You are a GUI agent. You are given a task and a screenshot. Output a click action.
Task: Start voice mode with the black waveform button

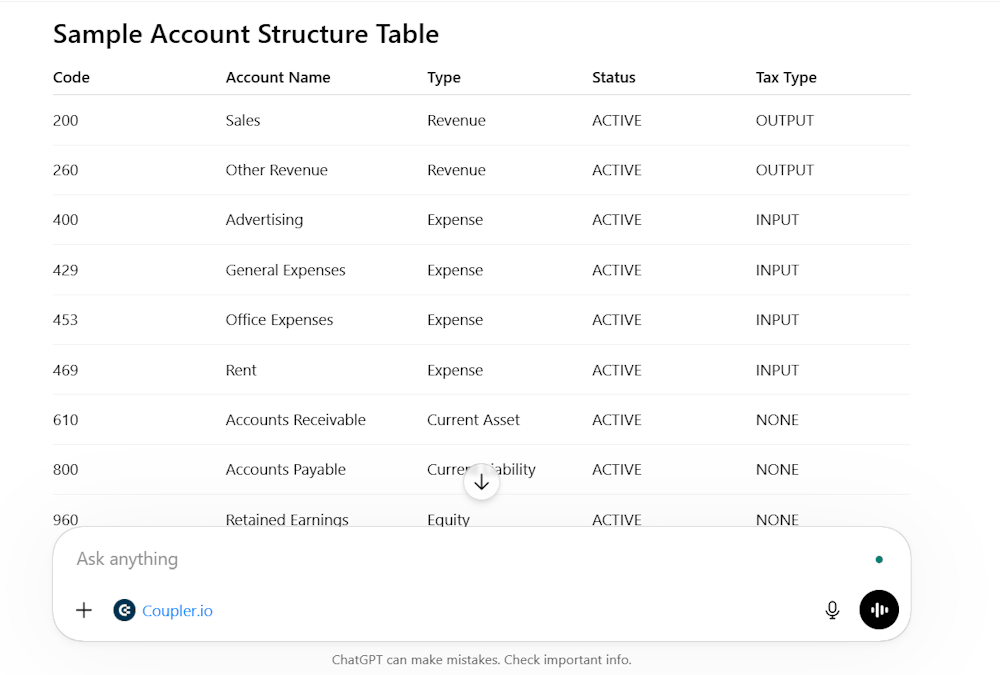[x=879, y=610]
